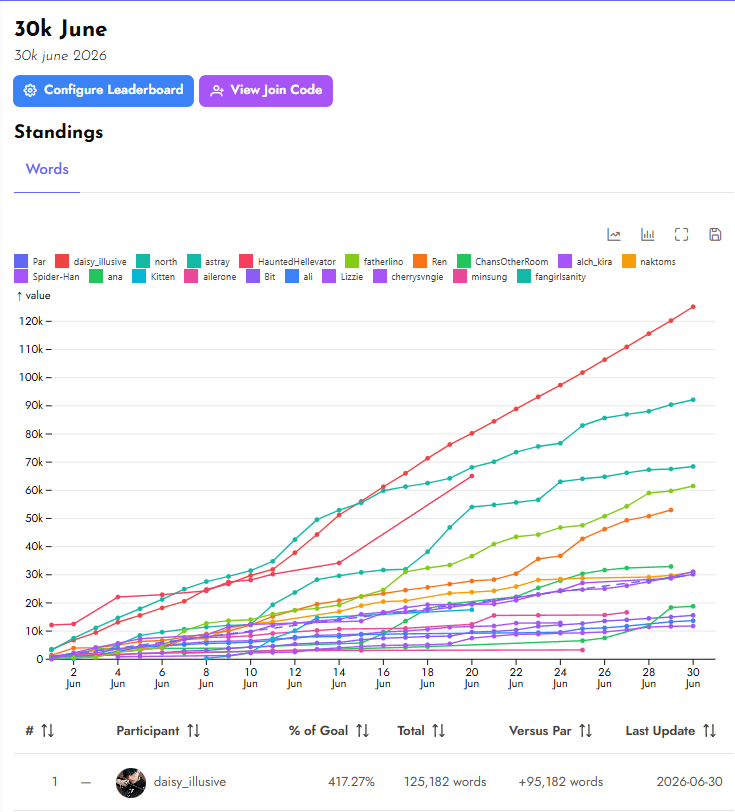Click the 2026-06-30 last update date

(x=689, y=782)
